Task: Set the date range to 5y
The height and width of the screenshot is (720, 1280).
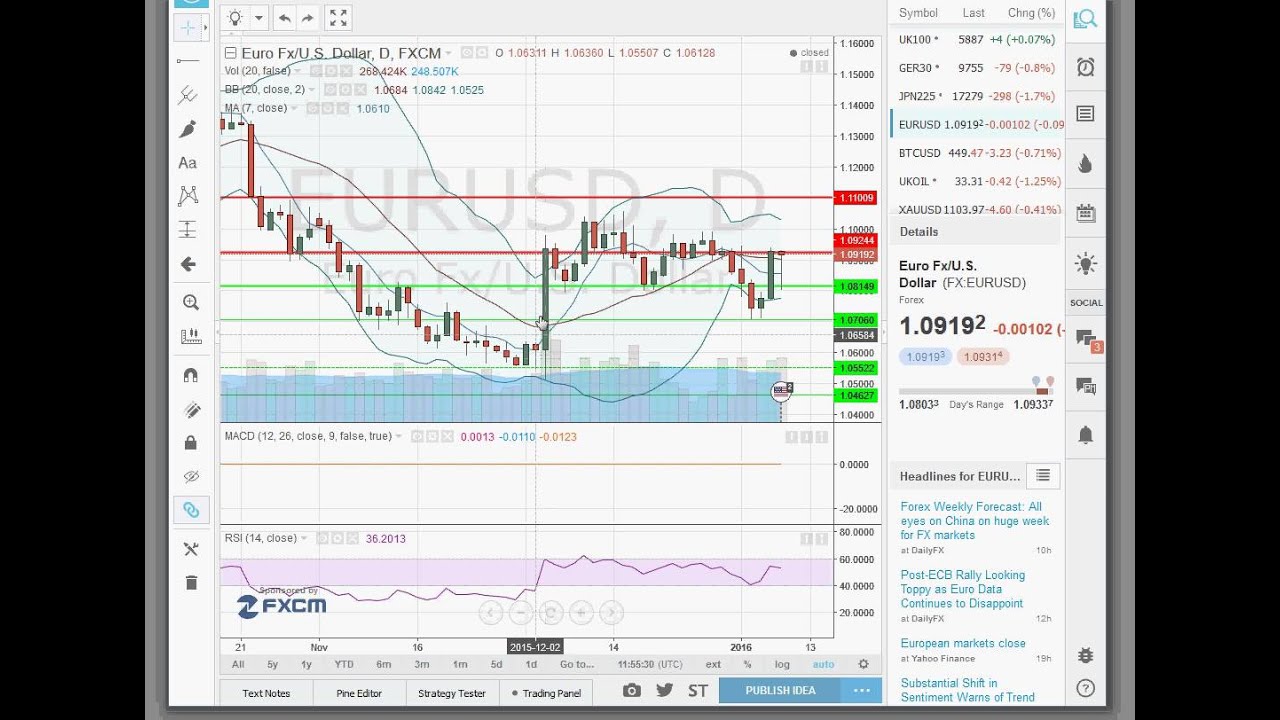Action: click(272, 664)
